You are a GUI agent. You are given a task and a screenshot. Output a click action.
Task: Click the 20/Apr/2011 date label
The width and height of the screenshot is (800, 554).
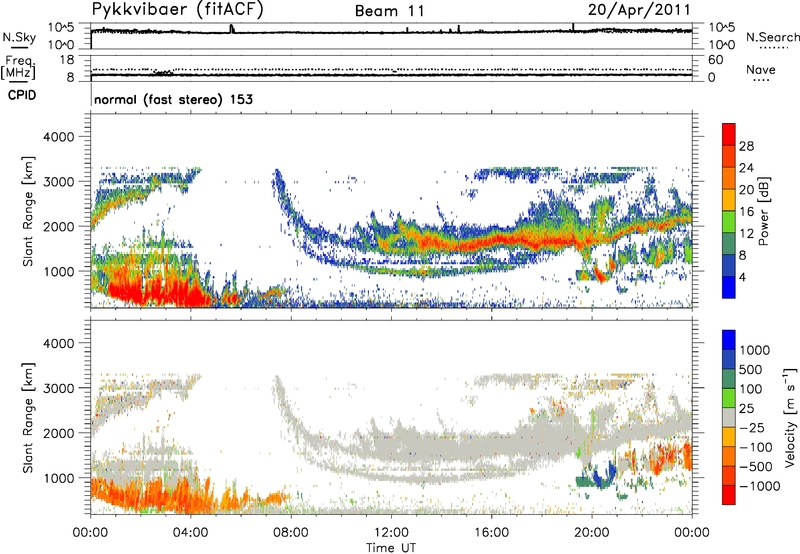tap(639, 9)
